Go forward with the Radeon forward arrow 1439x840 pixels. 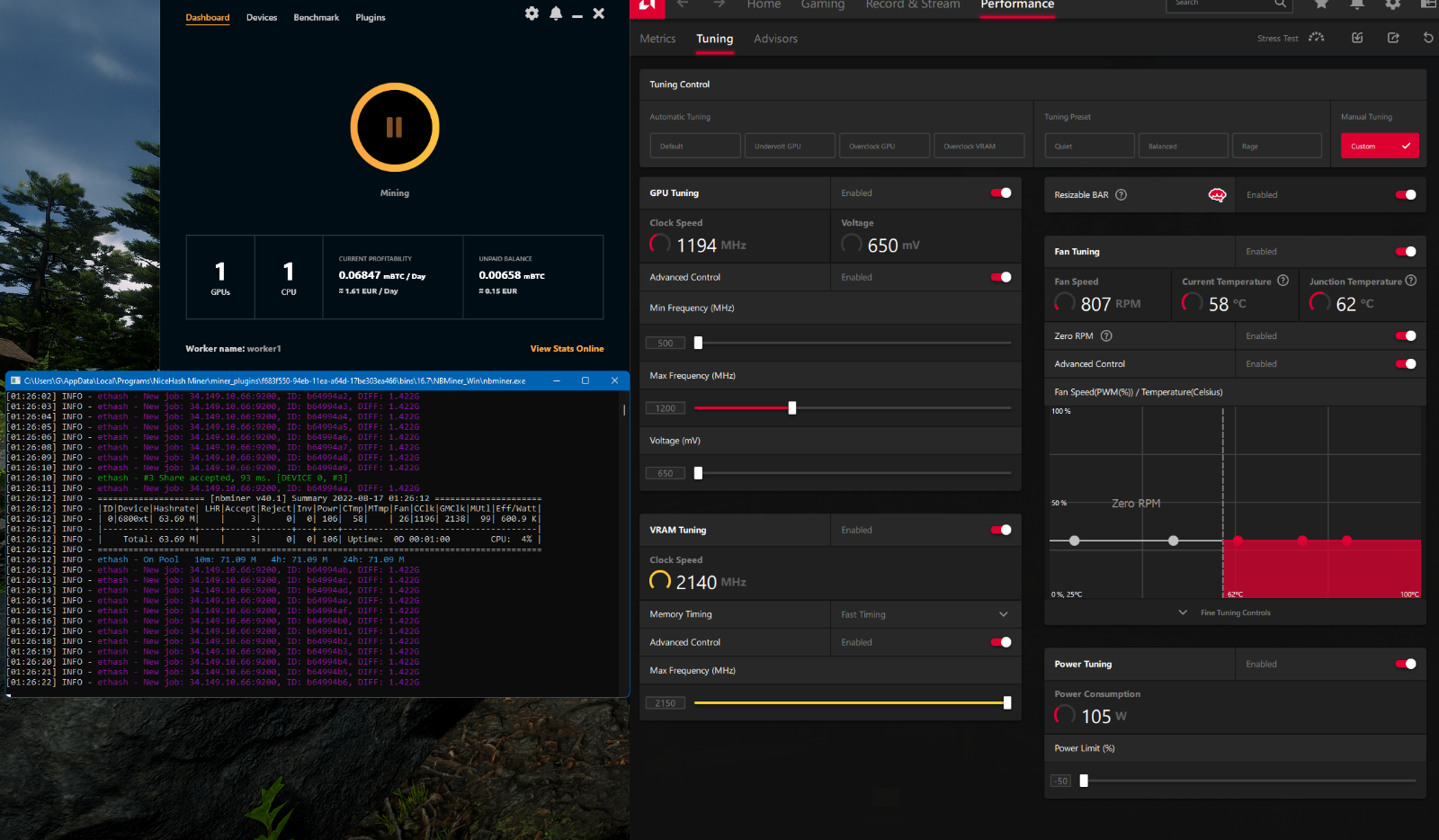719,4
